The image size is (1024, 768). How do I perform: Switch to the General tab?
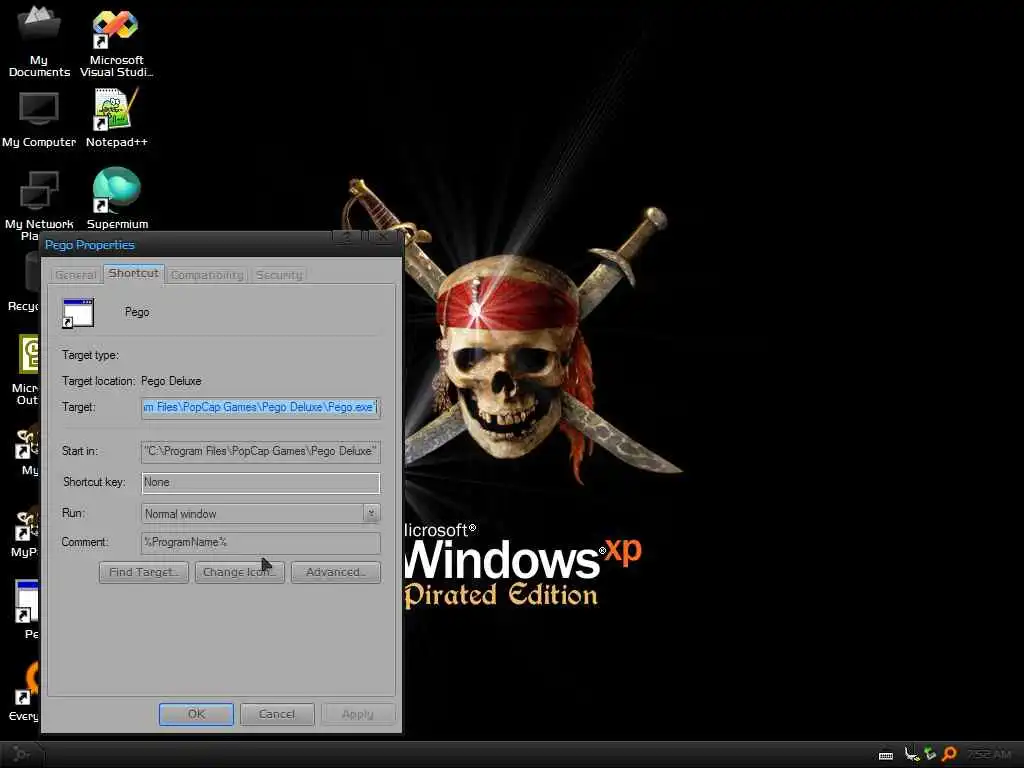pos(76,275)
